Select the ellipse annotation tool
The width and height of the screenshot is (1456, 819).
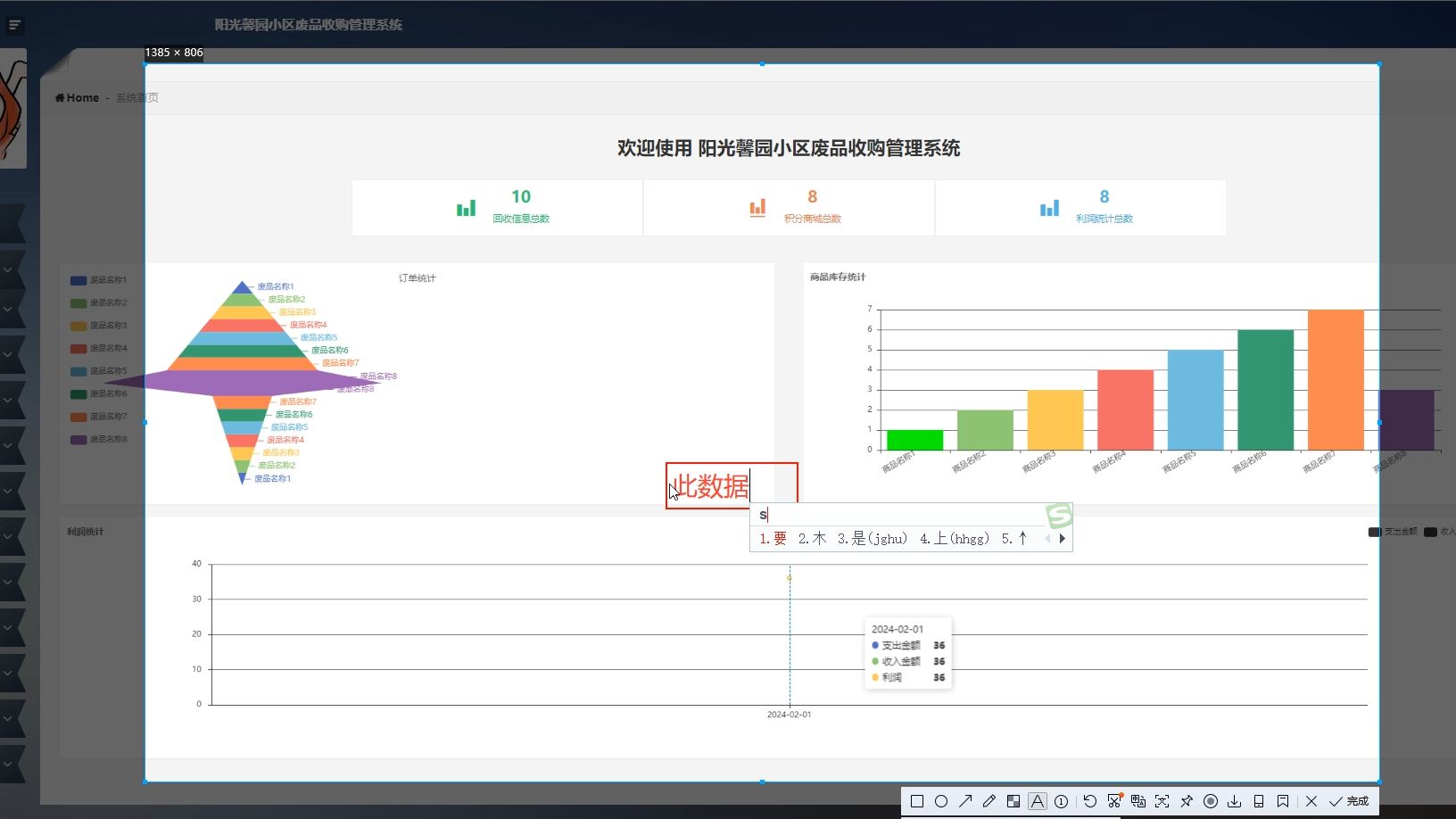click(x=941, y=801)
